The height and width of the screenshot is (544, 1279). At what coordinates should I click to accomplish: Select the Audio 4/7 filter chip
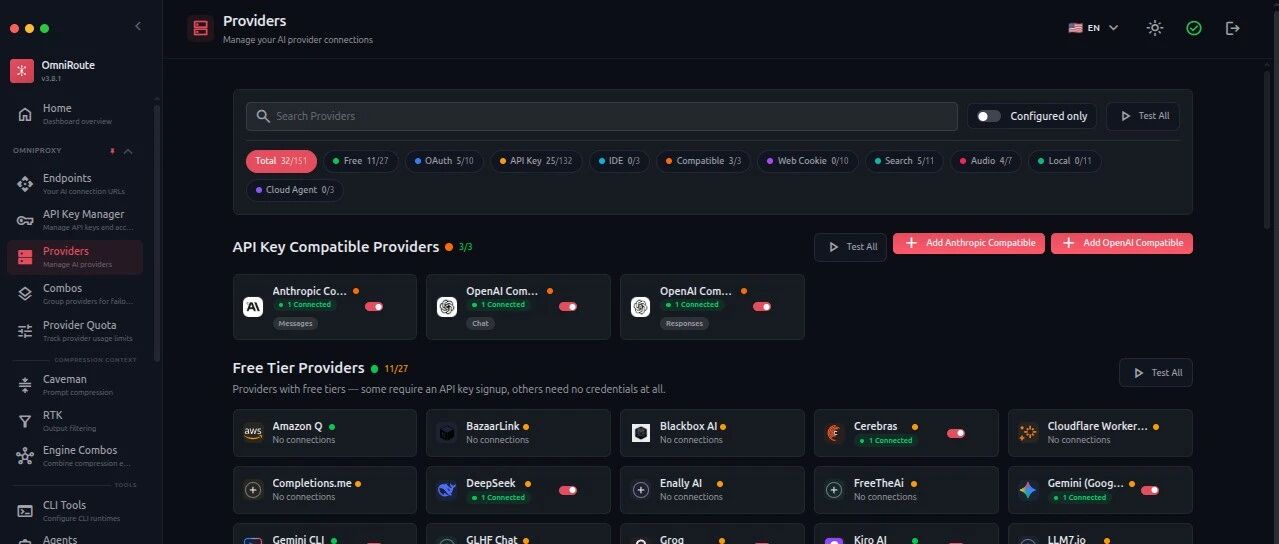[986, 160]
